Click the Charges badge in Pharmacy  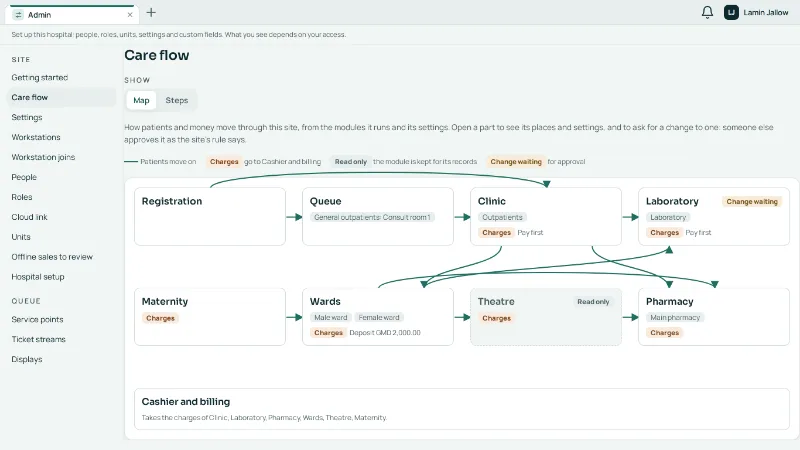[664, 333]
